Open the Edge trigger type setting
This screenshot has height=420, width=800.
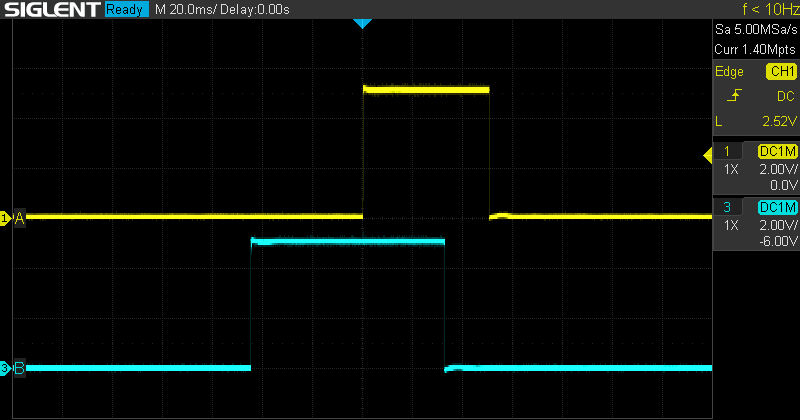[x=729, y=72]
